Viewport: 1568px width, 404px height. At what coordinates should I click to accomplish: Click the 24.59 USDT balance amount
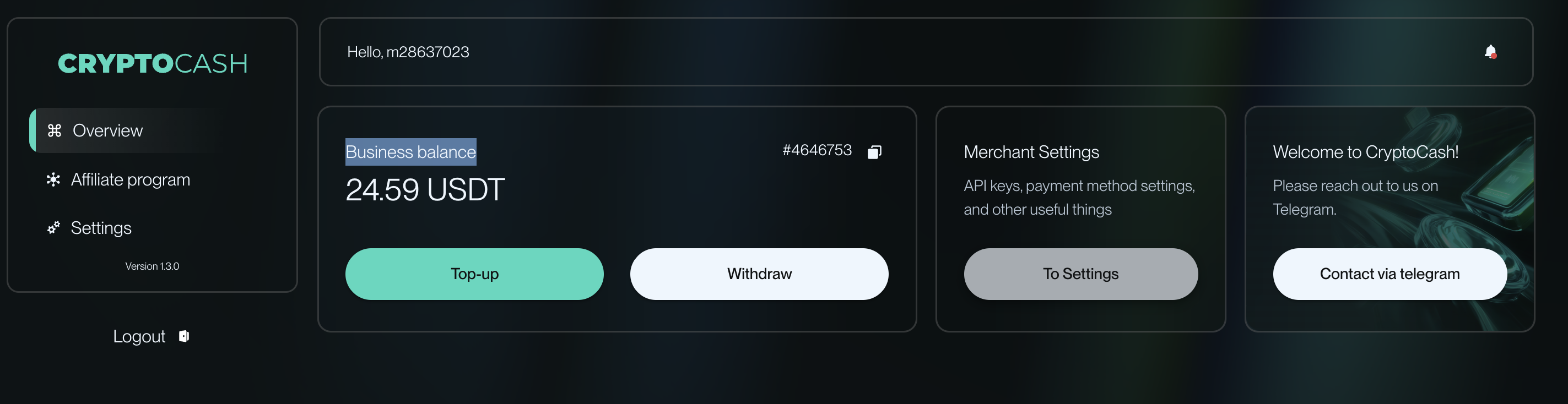[x=425, y=189]
